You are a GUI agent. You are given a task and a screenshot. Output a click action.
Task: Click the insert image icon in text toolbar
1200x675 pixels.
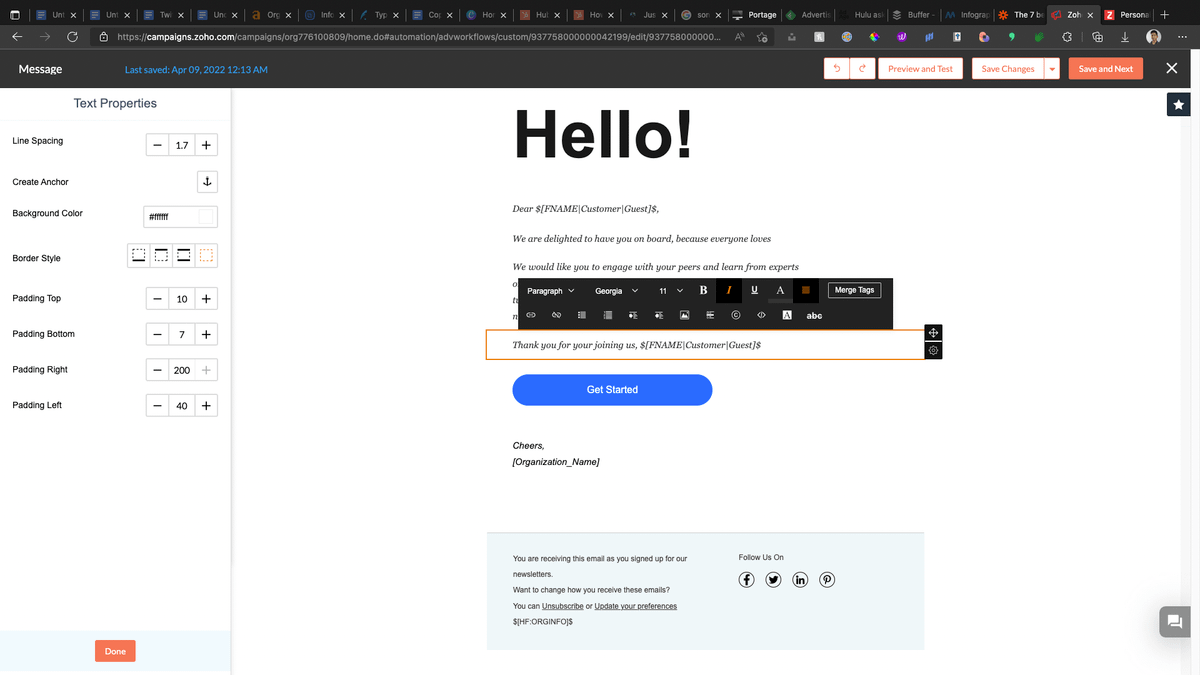[x=685, y=315]
